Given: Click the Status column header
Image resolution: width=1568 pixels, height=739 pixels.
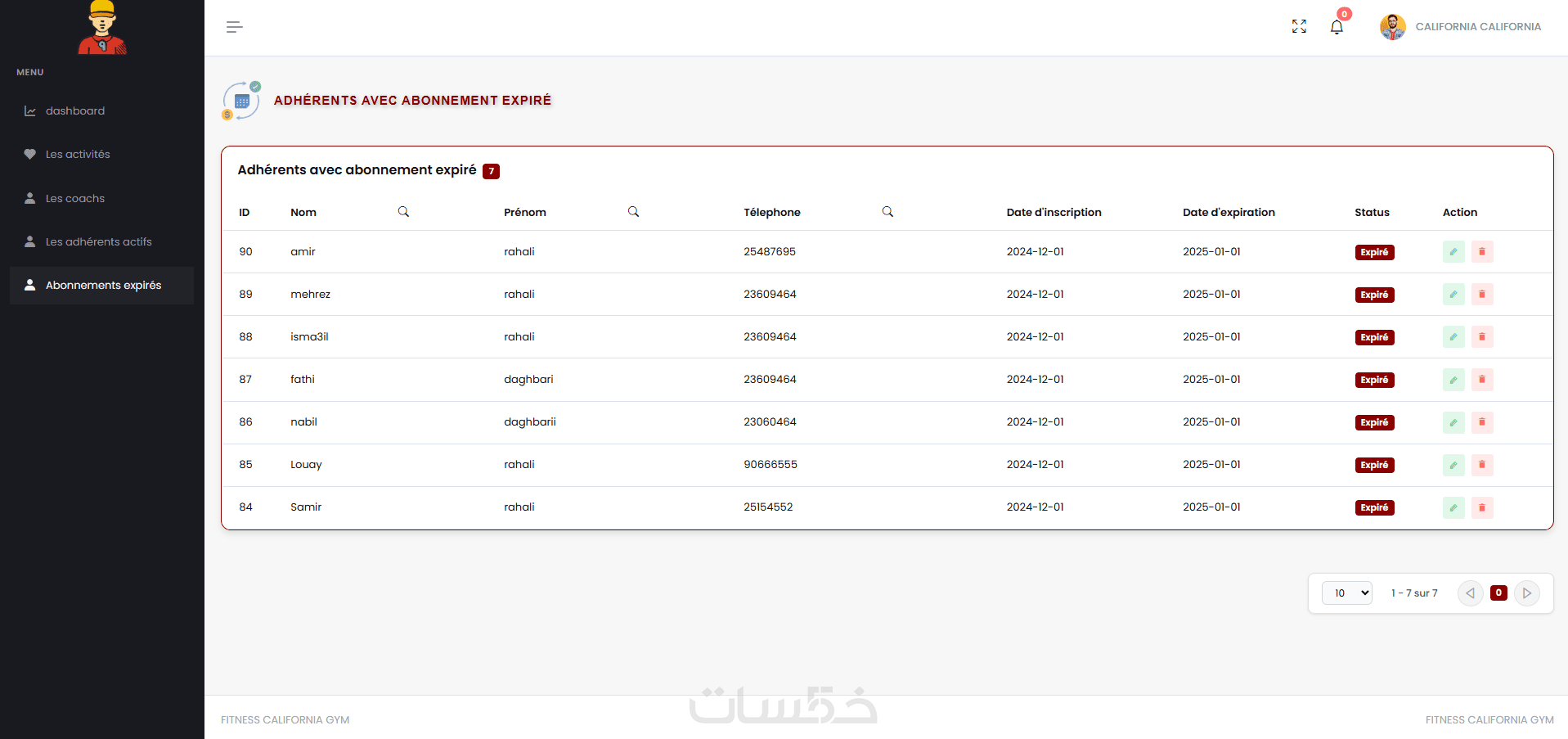Looking at the screenshot, I should [x=1372, y=213].
